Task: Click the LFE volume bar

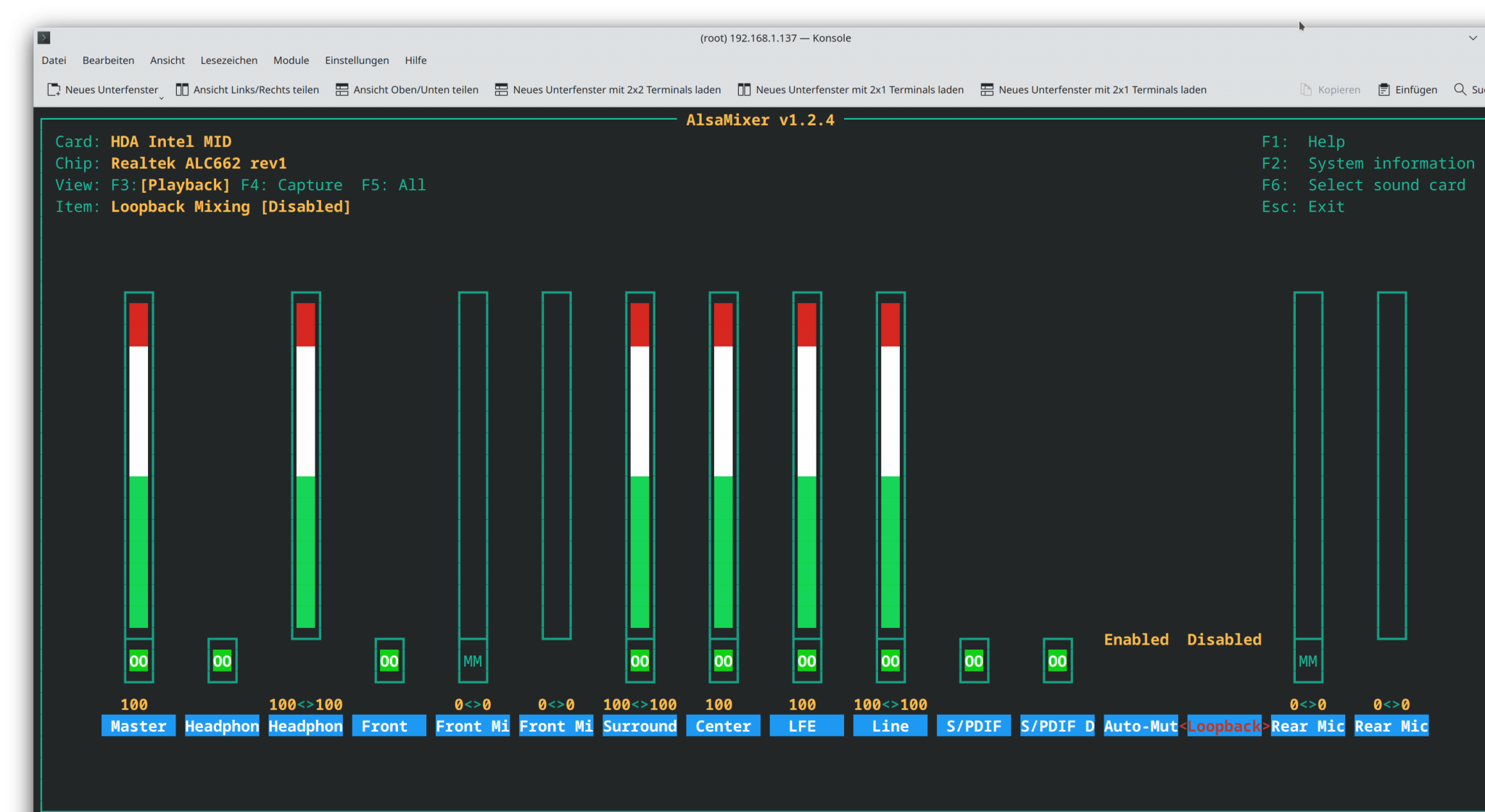Action: [x=807, y=465]
